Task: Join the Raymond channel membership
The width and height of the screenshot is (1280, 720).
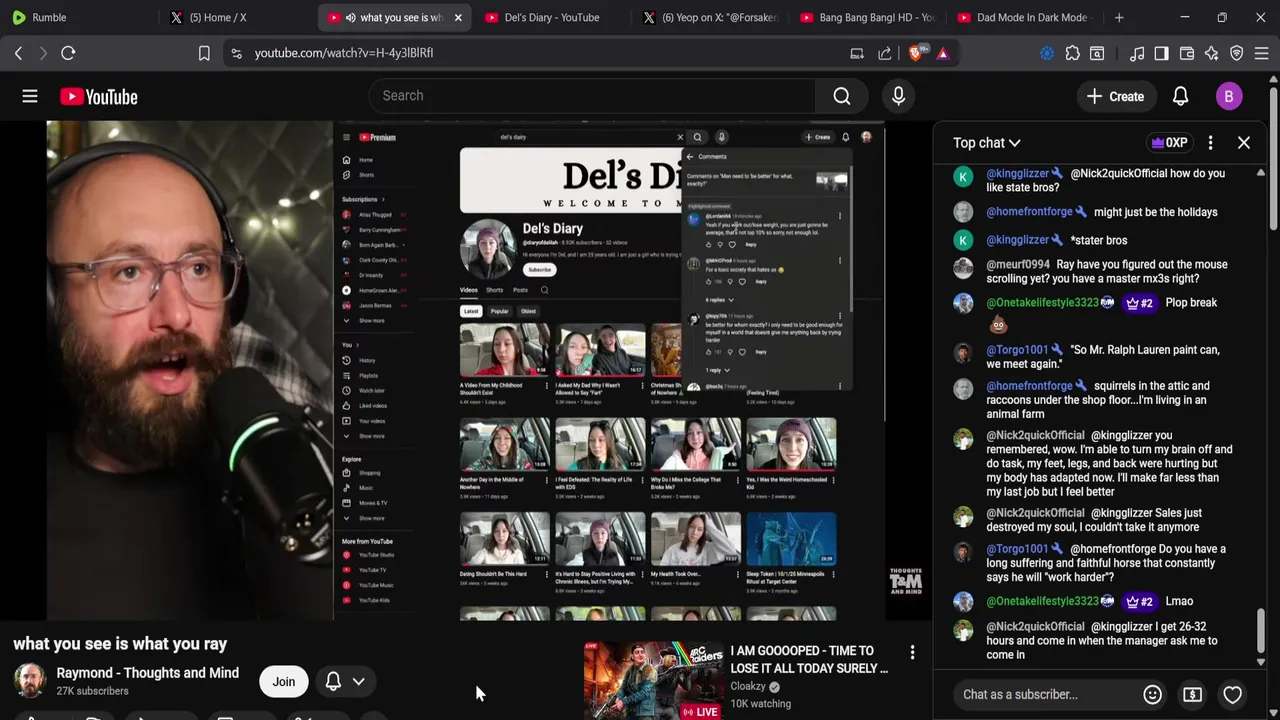Action: coord(284,681)
